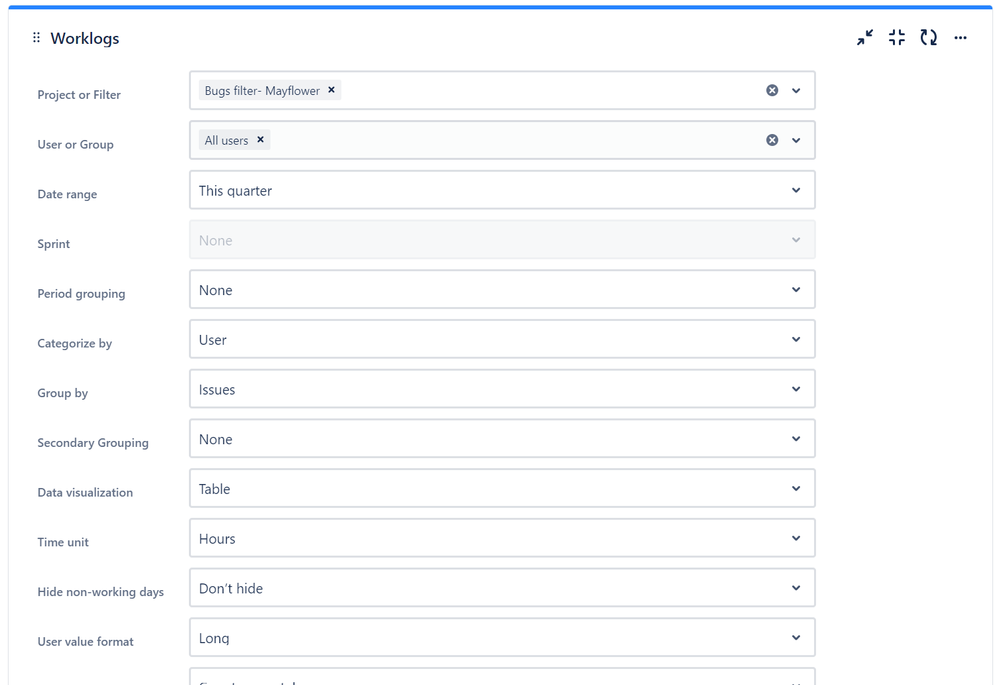
Task: Open the Period grouping dropdown
Action: pyautogui.click(x=501, y=290)
